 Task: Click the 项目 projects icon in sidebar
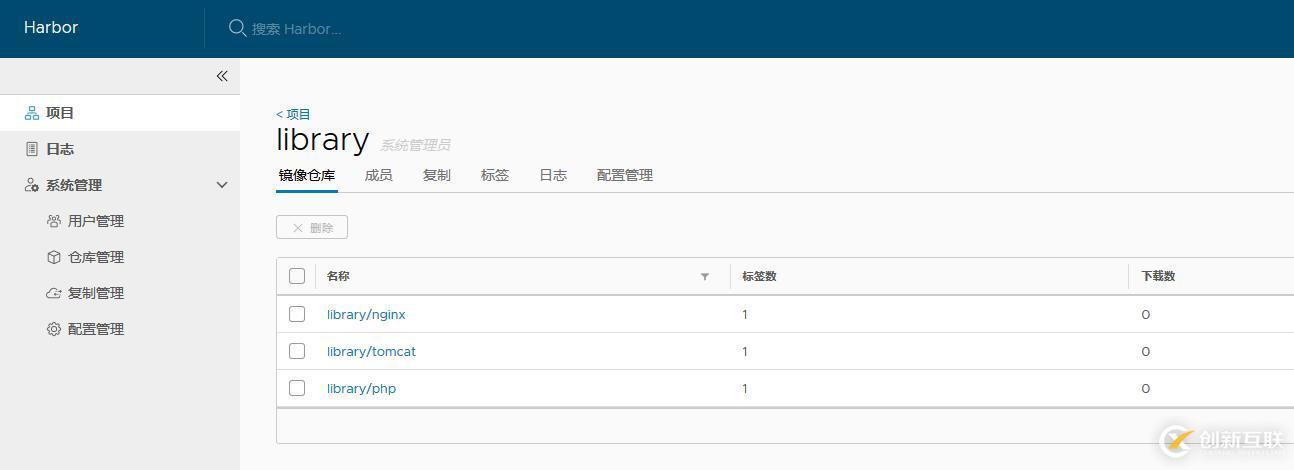(x=32, y=113)
